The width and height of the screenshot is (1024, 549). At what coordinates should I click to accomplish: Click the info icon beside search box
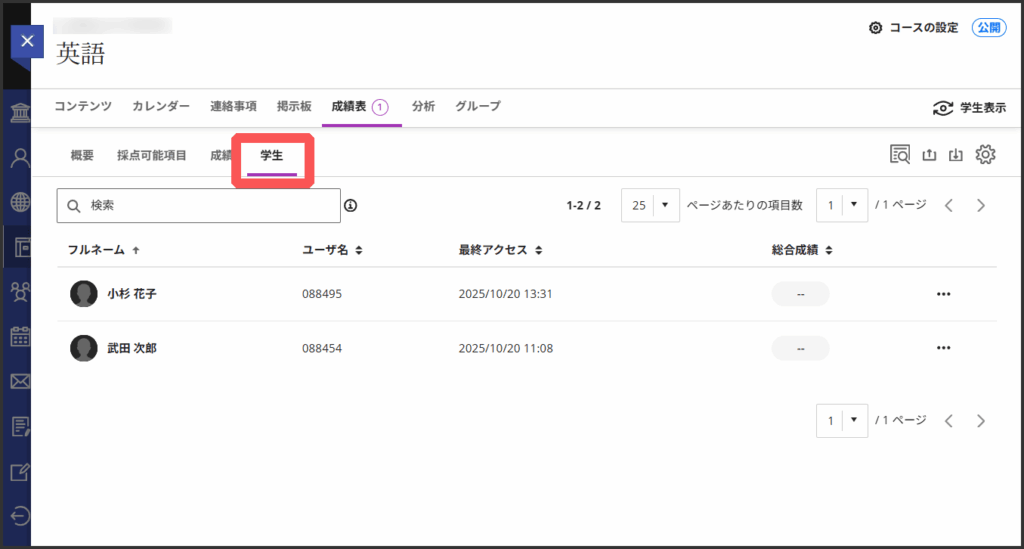(350, 206)
